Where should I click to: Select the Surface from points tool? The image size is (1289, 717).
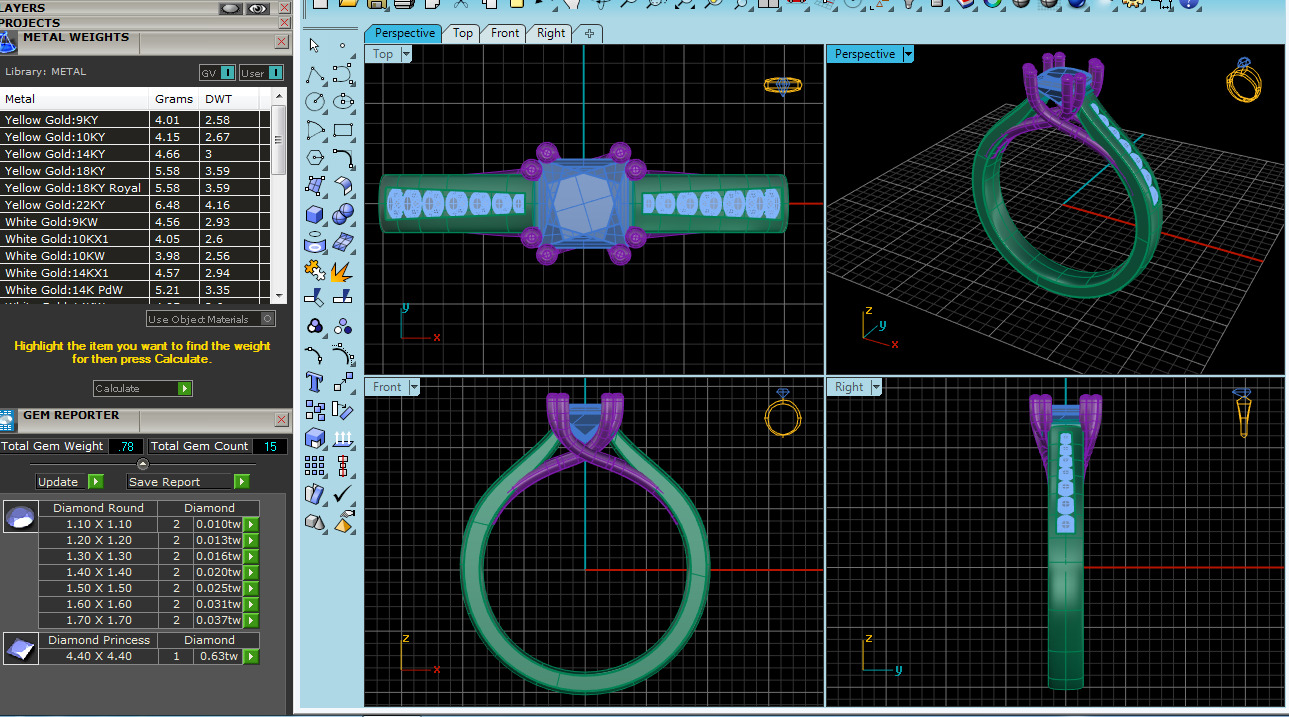315,186
